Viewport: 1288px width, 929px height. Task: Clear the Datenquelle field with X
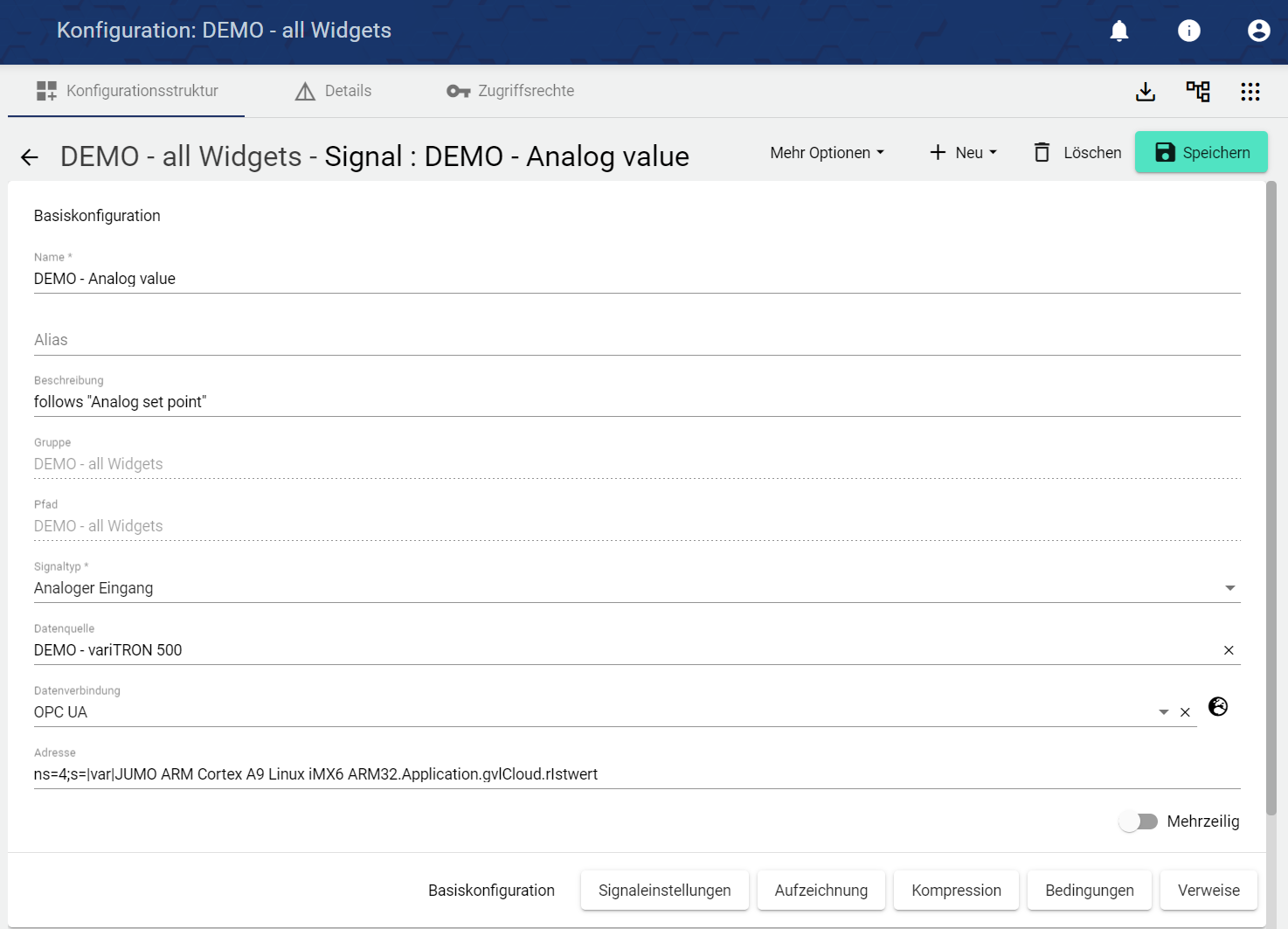1229,650
